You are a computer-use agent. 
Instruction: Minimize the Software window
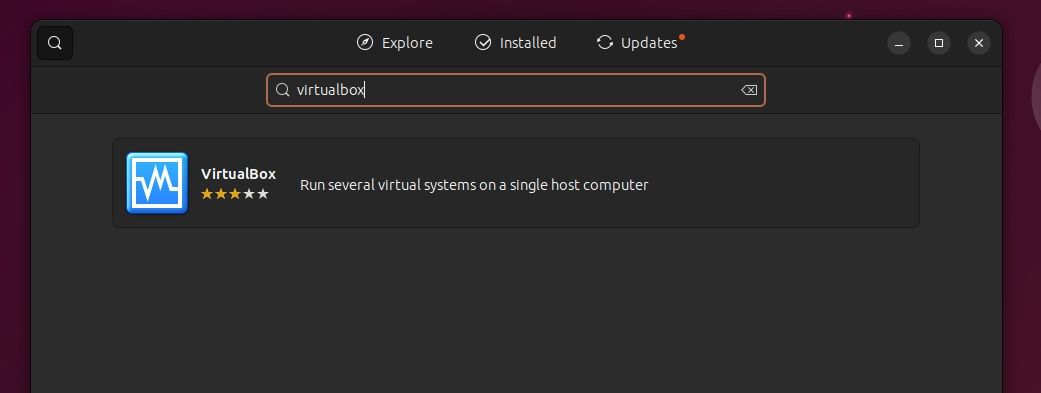coord(899,43)
